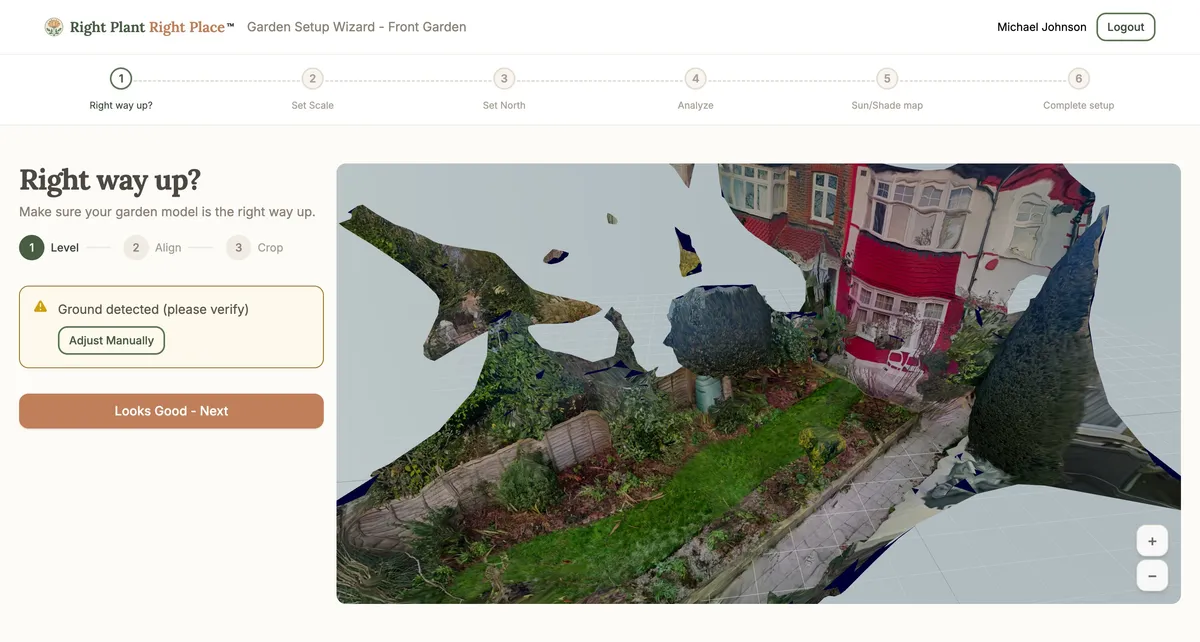Jump to step 2 Set Scale
This screenshot has height=642, width=1200.
point(312,79)
